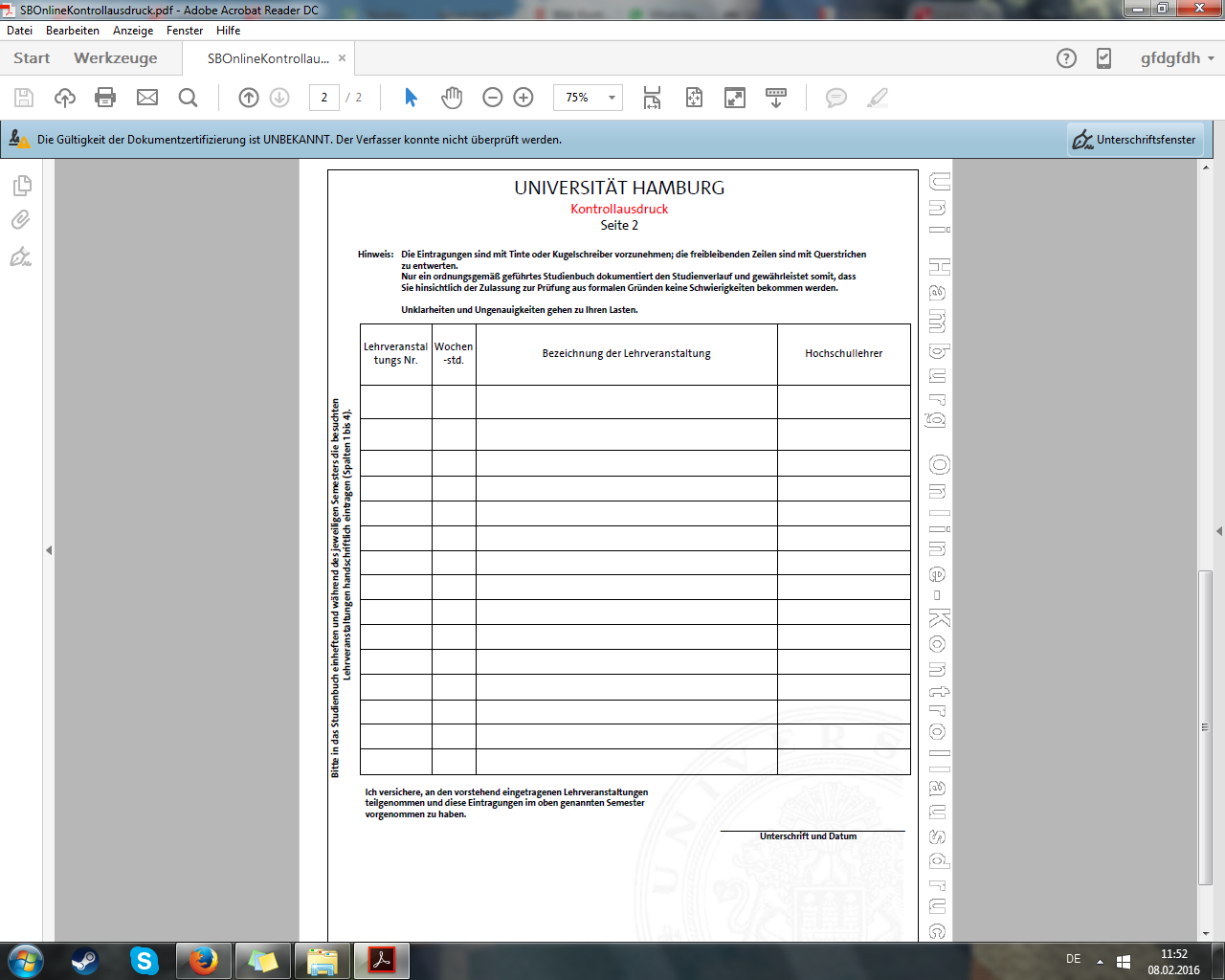Viewport: 1225px width, 980px height.
Task: Expand the right tools pane arrow
Action: (x=1219, y=531)
